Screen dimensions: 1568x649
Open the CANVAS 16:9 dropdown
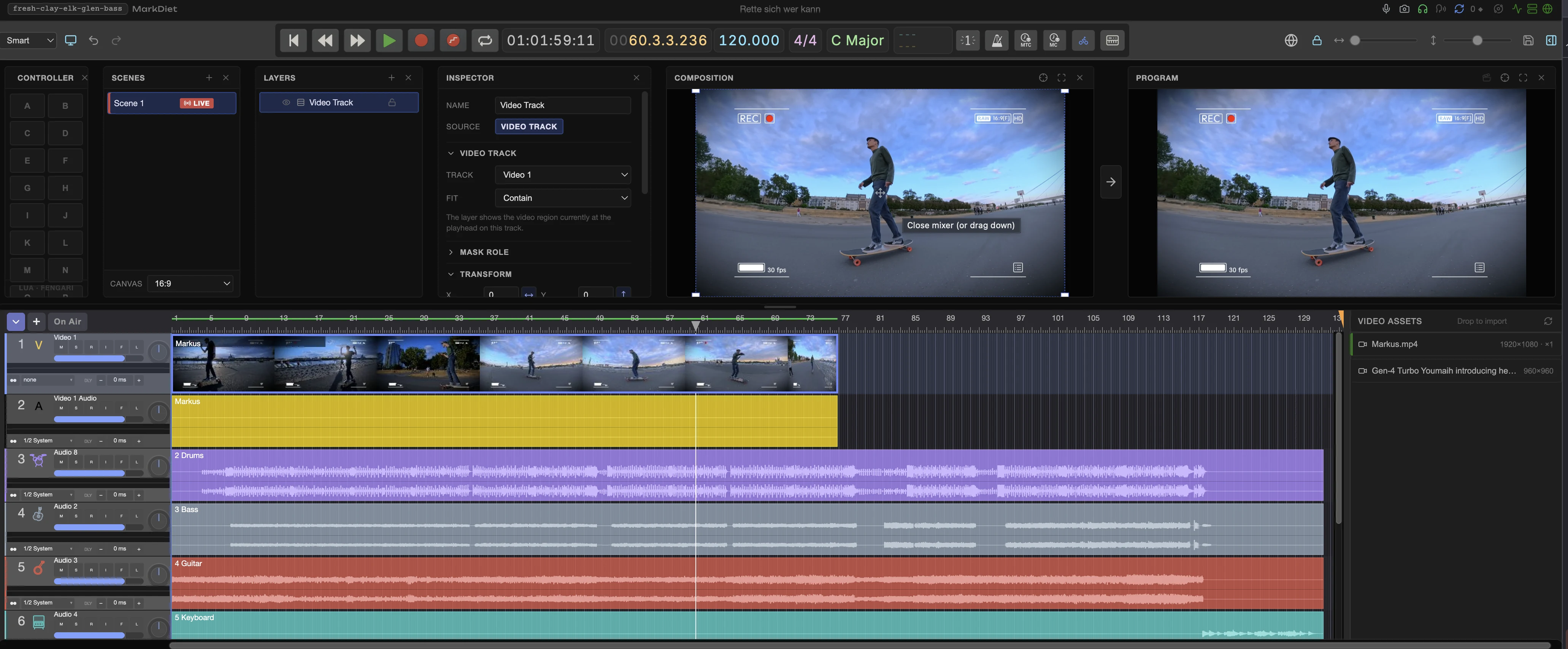click(191, 283)
